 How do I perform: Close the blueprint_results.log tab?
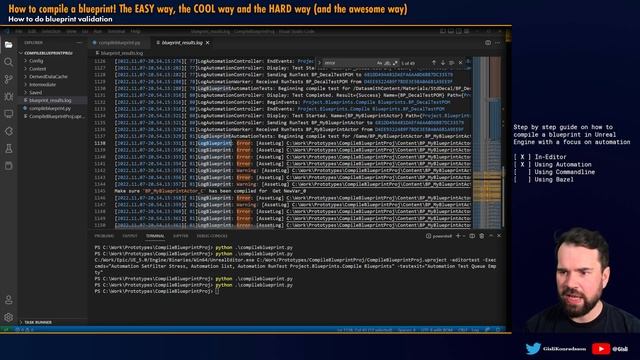[208, 42]
